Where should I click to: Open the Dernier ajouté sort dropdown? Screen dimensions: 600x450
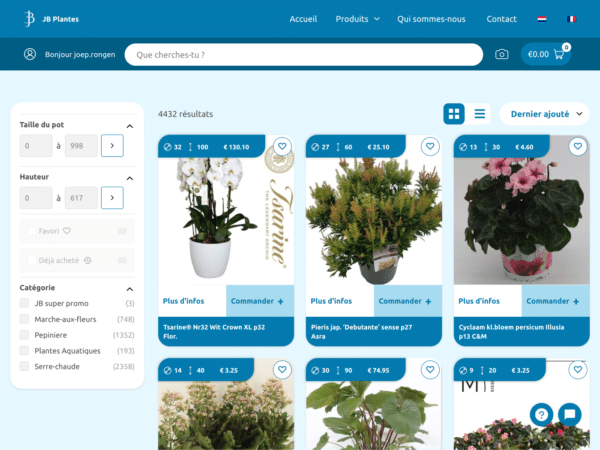[544, 114]
